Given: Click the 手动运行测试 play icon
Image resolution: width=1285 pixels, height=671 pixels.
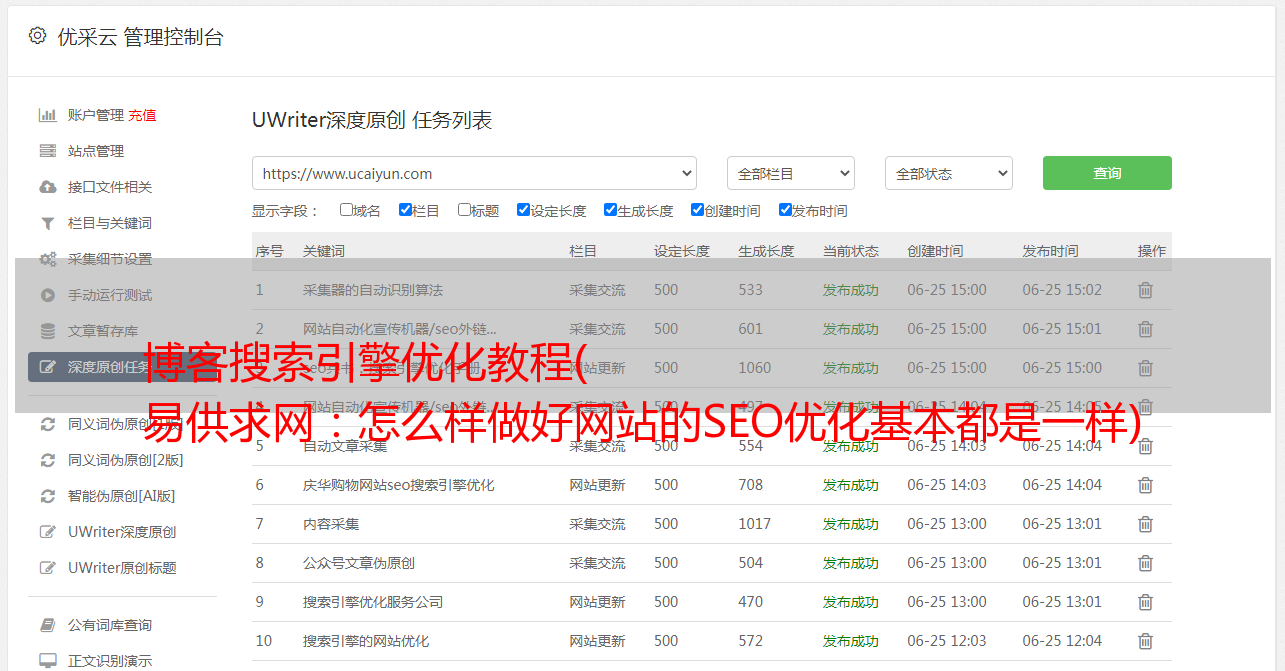Looking at the screenshot, I should pyautogui.click(x=47, y=295).
